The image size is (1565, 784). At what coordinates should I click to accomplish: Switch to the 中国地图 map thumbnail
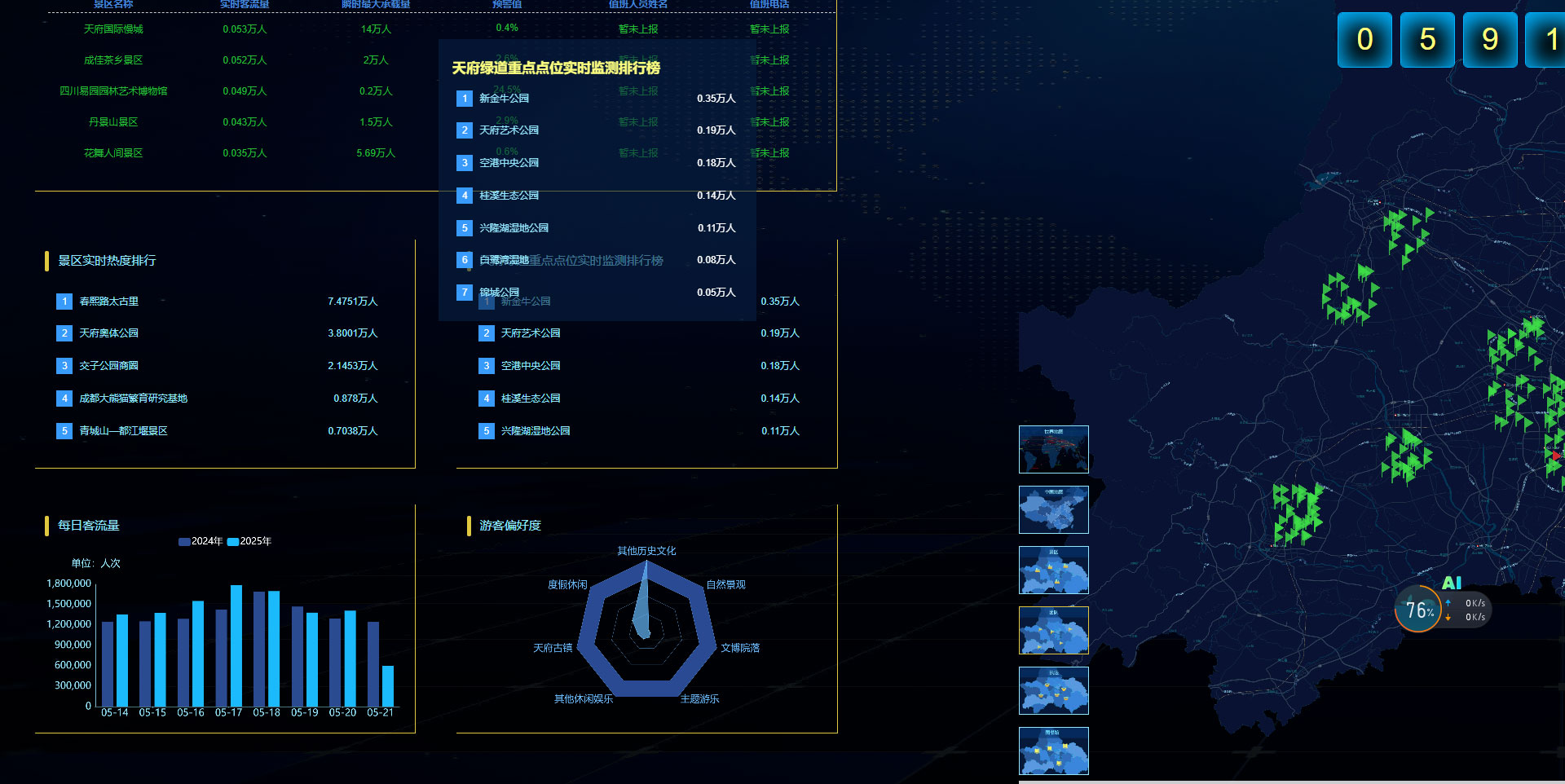click(x=1053, y=509)
